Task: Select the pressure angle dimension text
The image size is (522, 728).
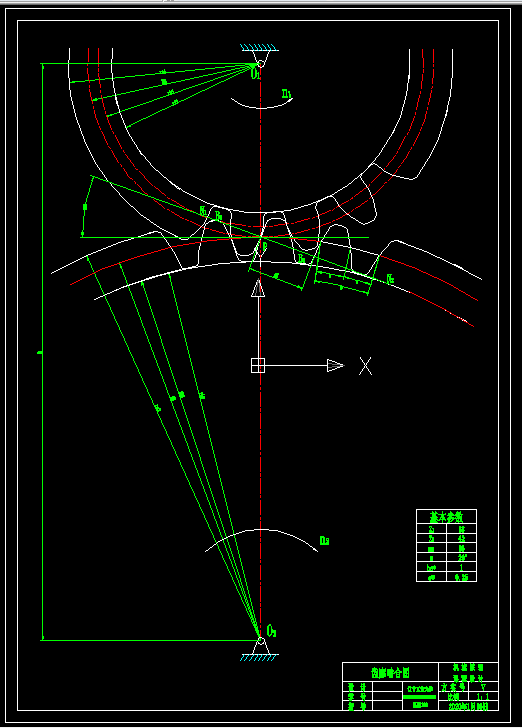Action: [85, 207]
